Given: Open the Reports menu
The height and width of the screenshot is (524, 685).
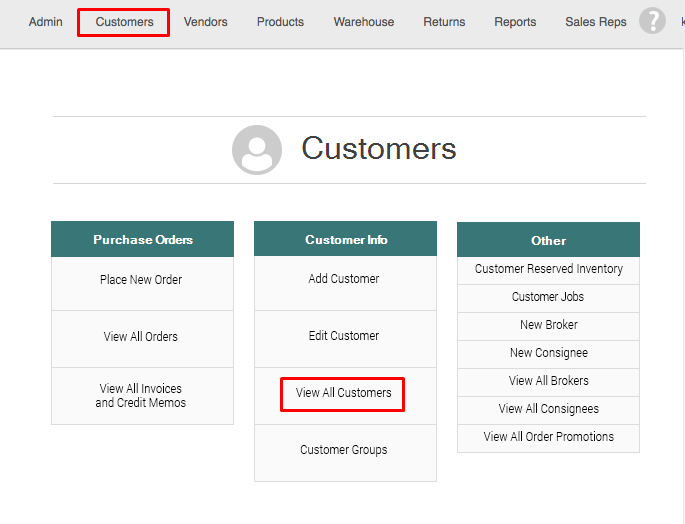Looking at the screenshot, I should pyautogui.click(x=515, y=22).
